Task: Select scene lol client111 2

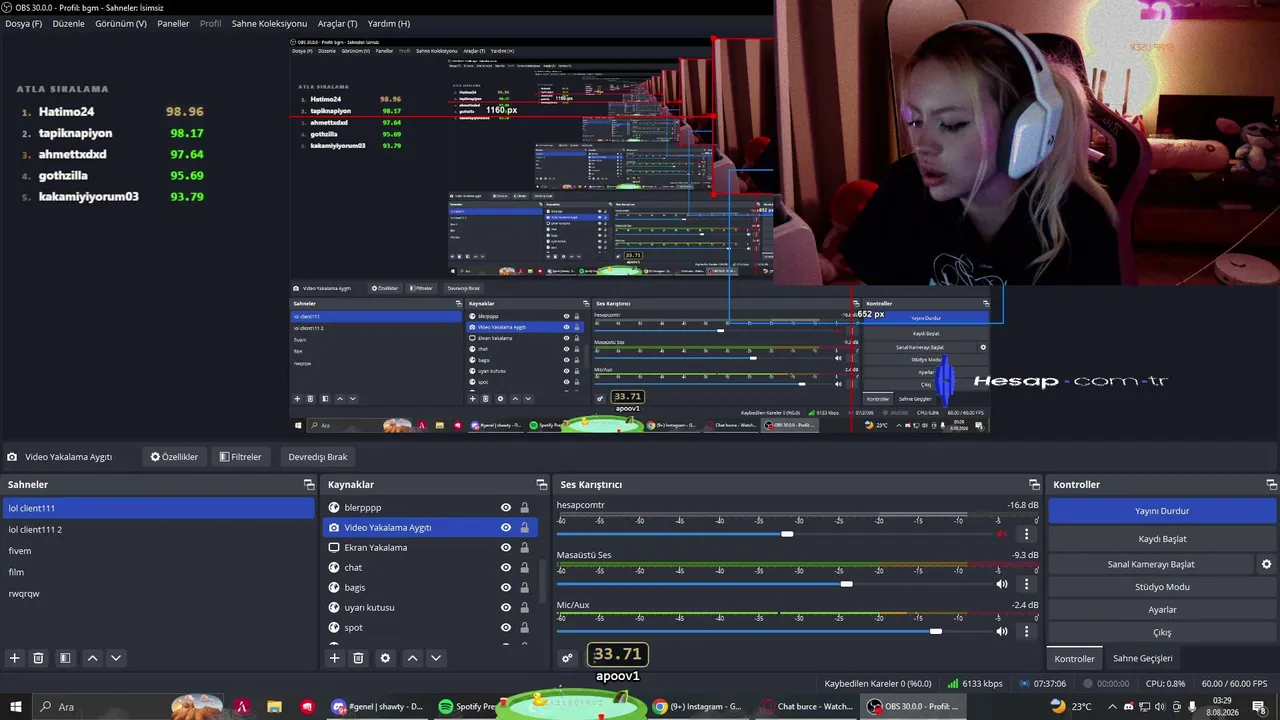Action: pos(158,530)
